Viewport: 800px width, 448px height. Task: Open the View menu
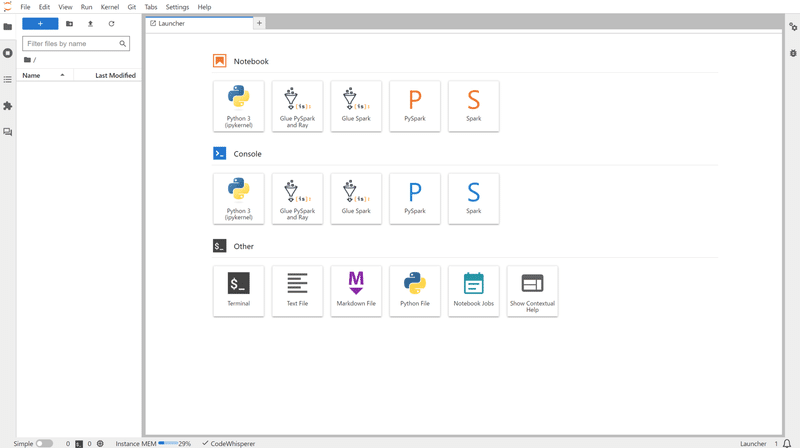point(65,7)
